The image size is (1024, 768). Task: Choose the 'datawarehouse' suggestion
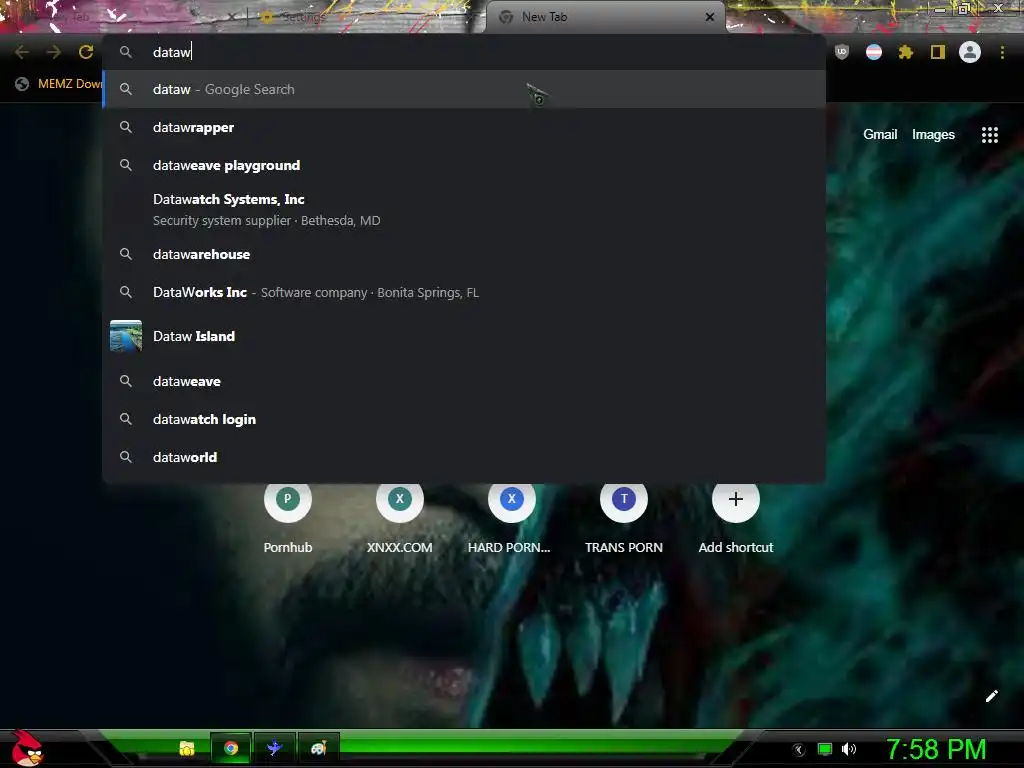(x=464, y=254)
